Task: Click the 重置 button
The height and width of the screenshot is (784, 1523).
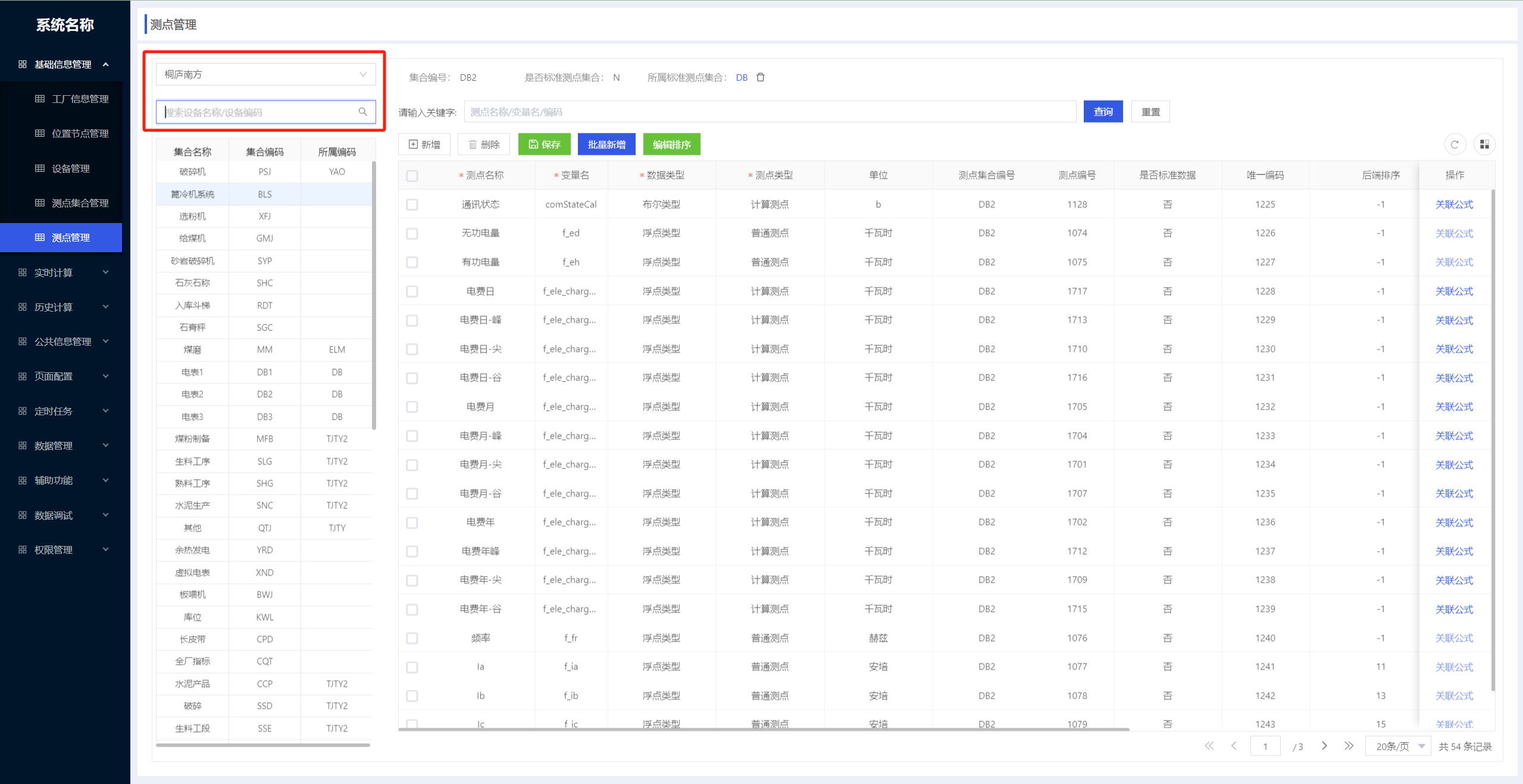Action: point(1150,112)
